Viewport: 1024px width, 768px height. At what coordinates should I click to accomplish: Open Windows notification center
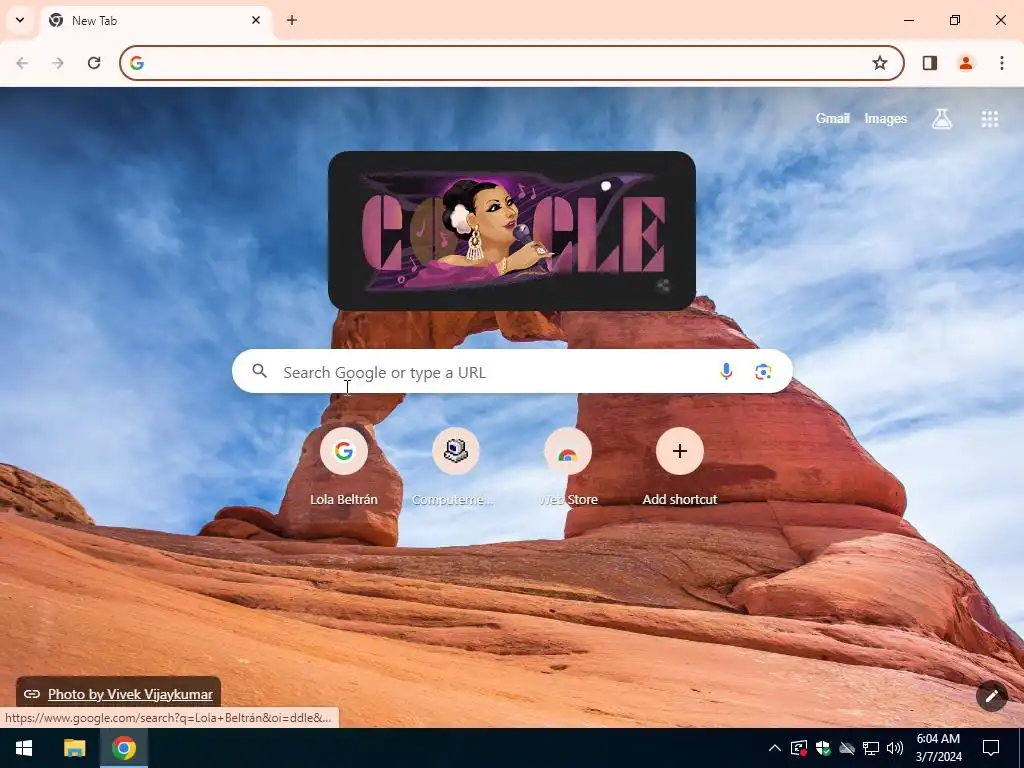coord(991,748)
